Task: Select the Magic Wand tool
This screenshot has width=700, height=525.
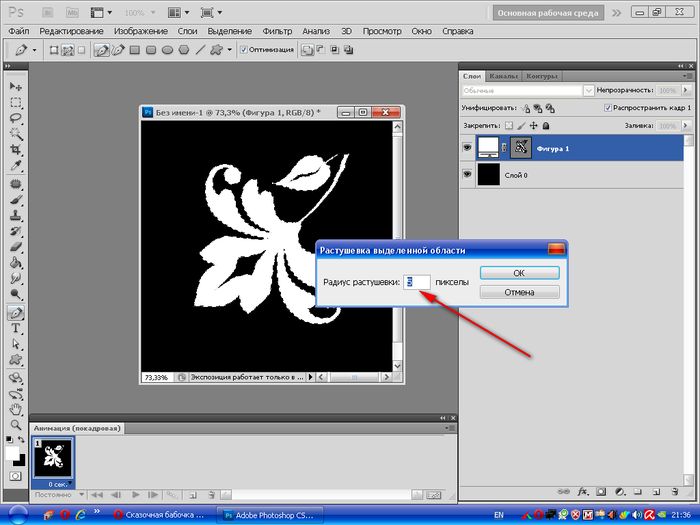Action: [16, 134]
